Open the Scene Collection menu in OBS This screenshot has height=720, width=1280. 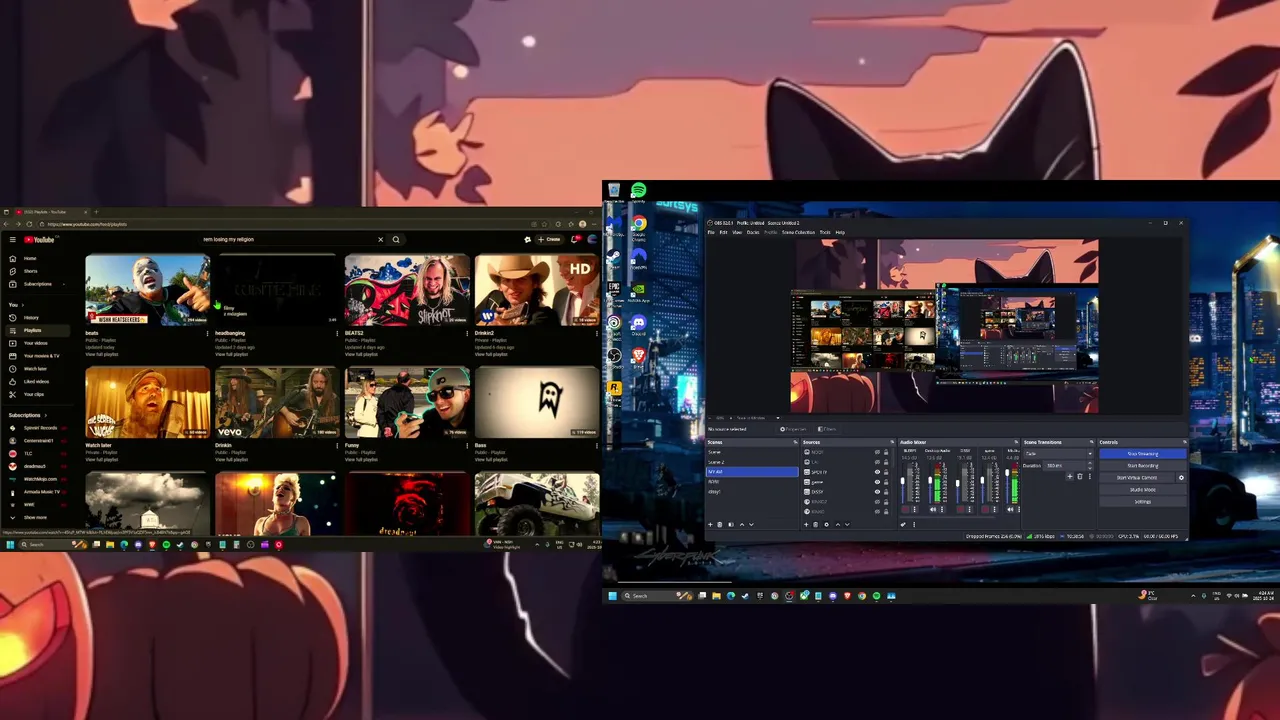pyautogui.click(x=798, y=232)
